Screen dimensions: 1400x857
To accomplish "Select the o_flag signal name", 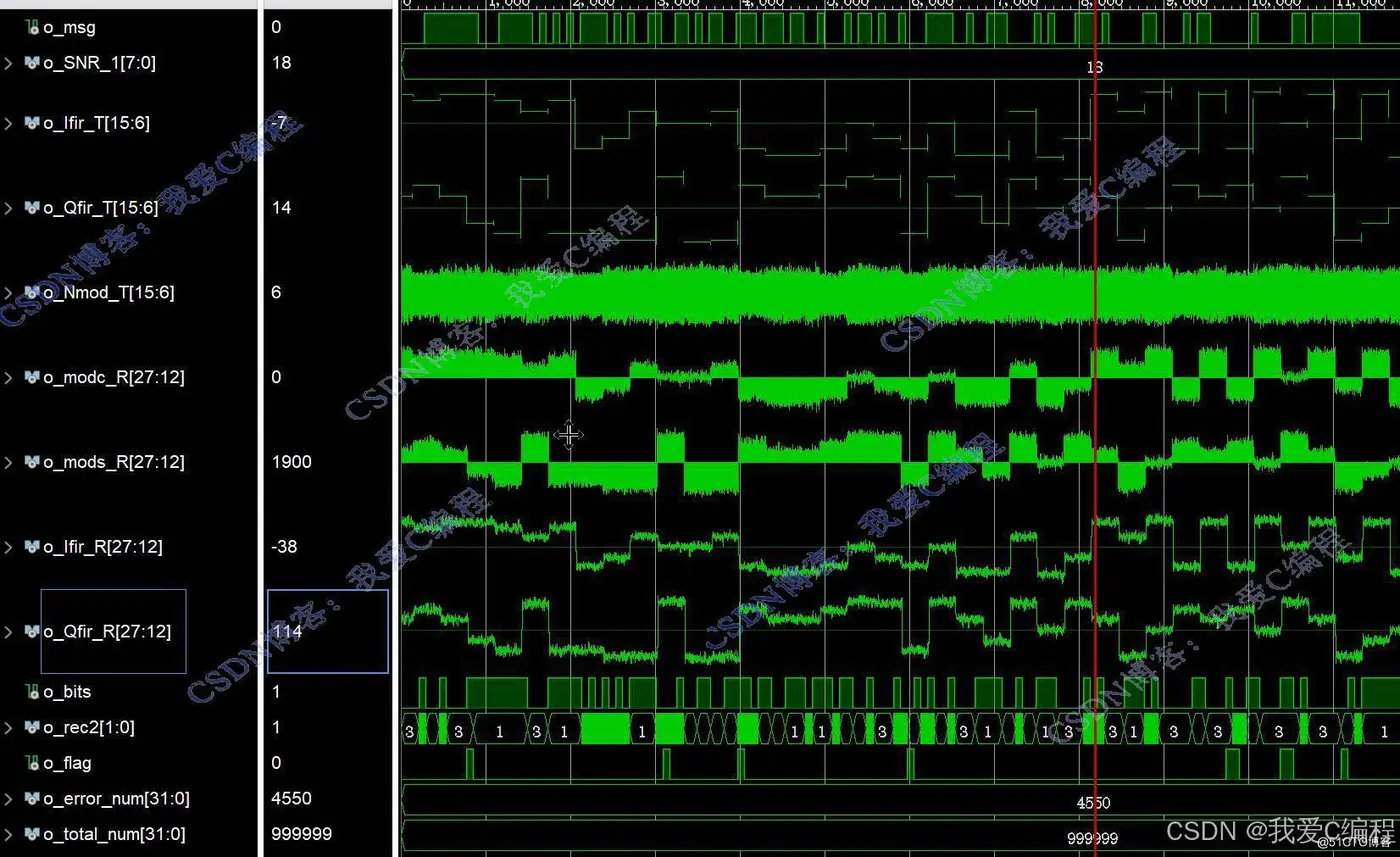I will (x=67, y=763).
